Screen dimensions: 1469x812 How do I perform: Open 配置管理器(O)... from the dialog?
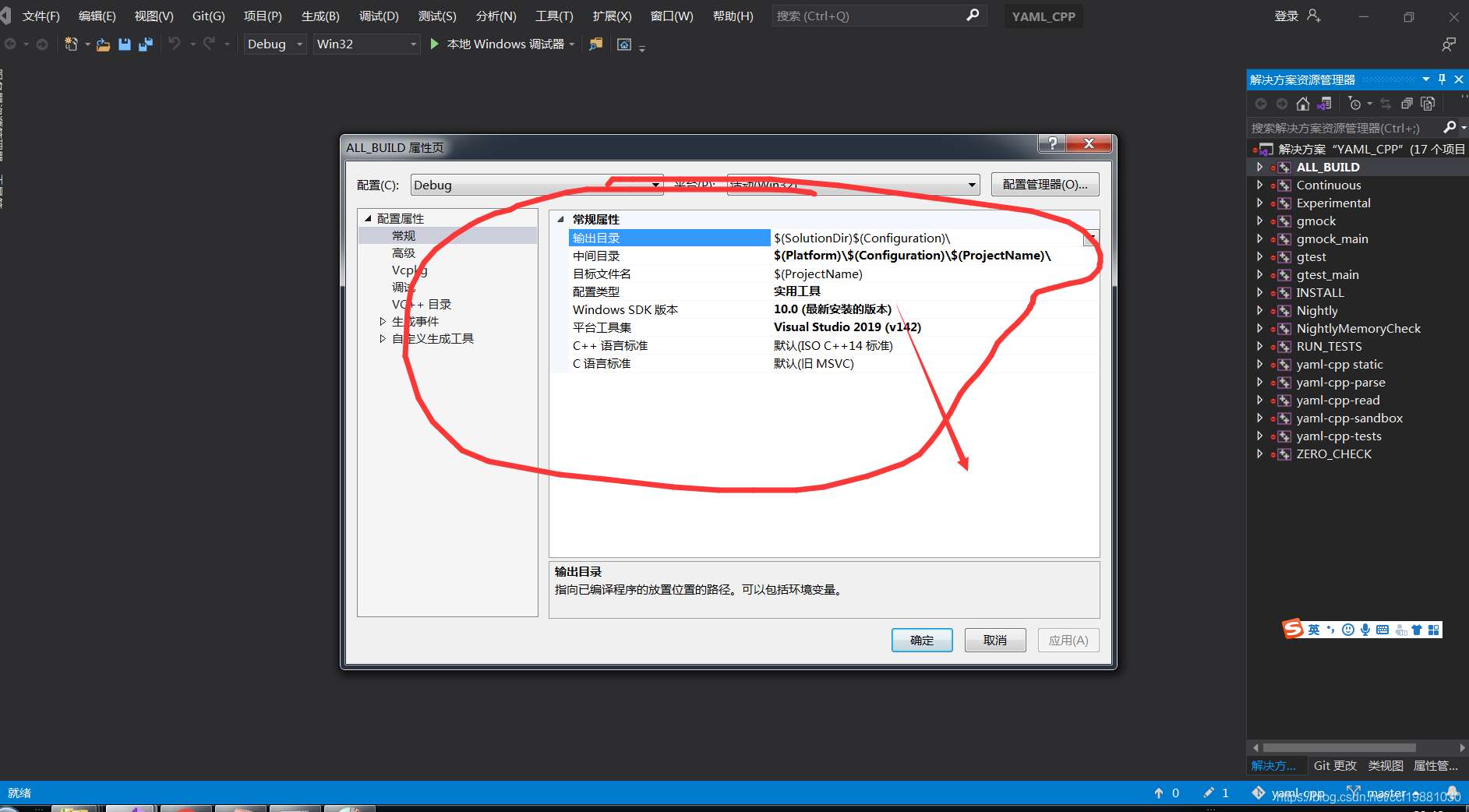tap(1045, 184)
